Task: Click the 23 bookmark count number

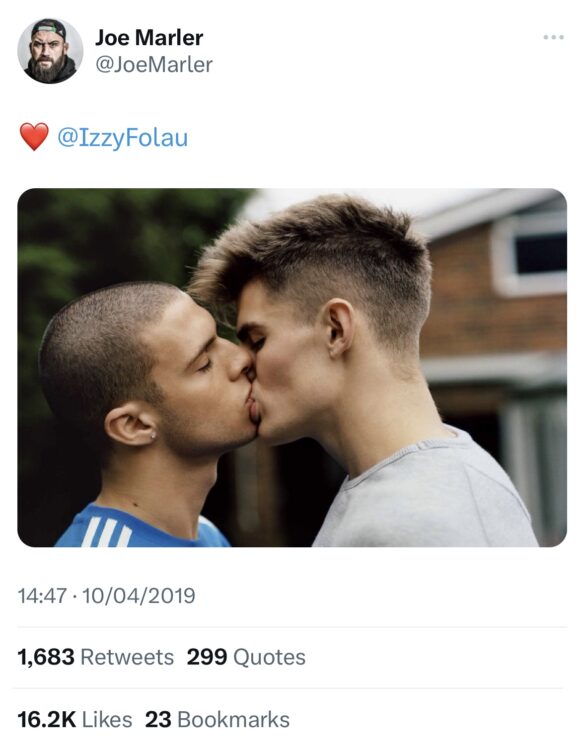Action: click(158, 720)
